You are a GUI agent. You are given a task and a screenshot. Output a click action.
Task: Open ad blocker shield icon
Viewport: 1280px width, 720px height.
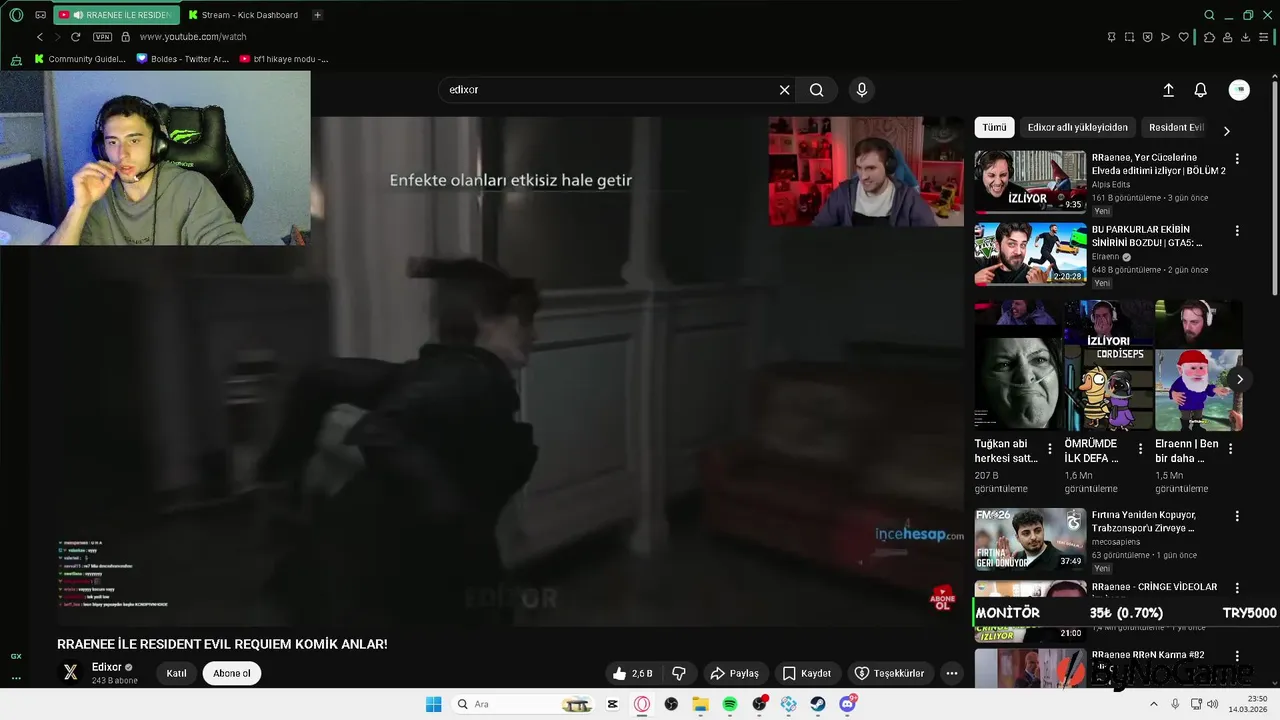[1147, 37]
